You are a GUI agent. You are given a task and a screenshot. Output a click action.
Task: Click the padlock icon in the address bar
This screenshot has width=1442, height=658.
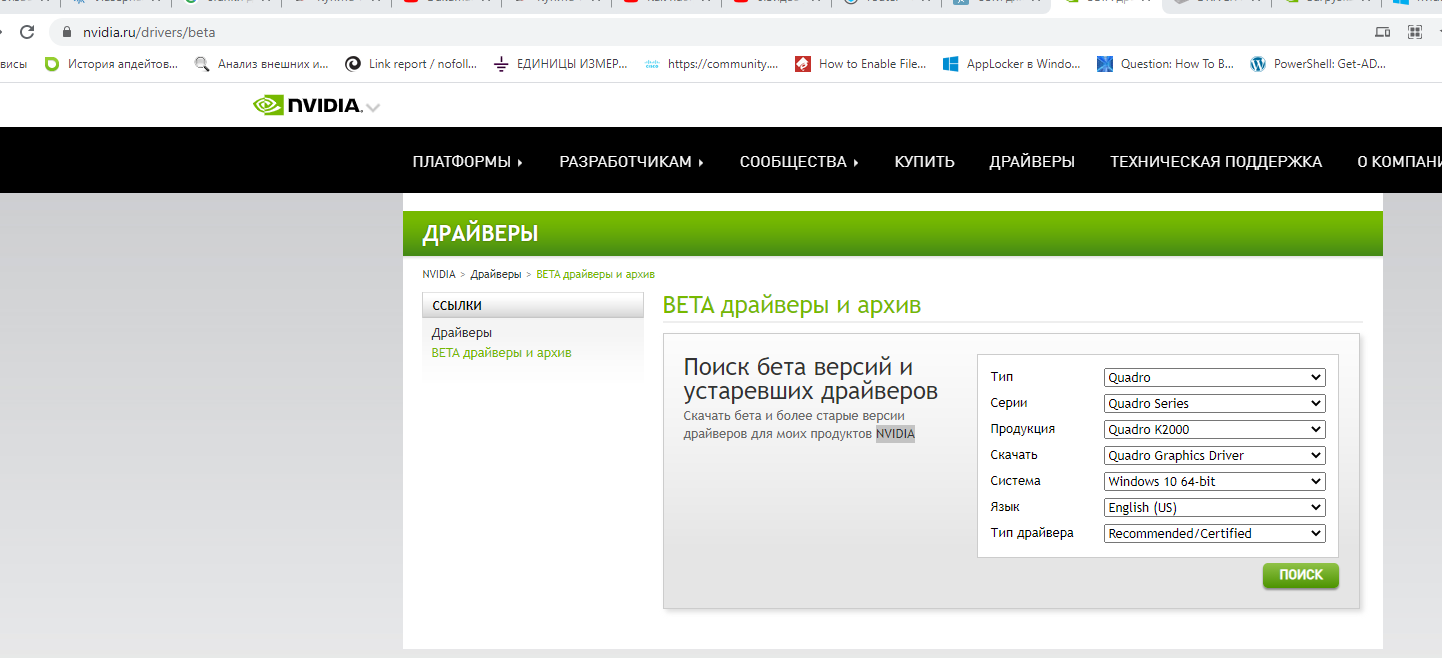click(68, 32)
